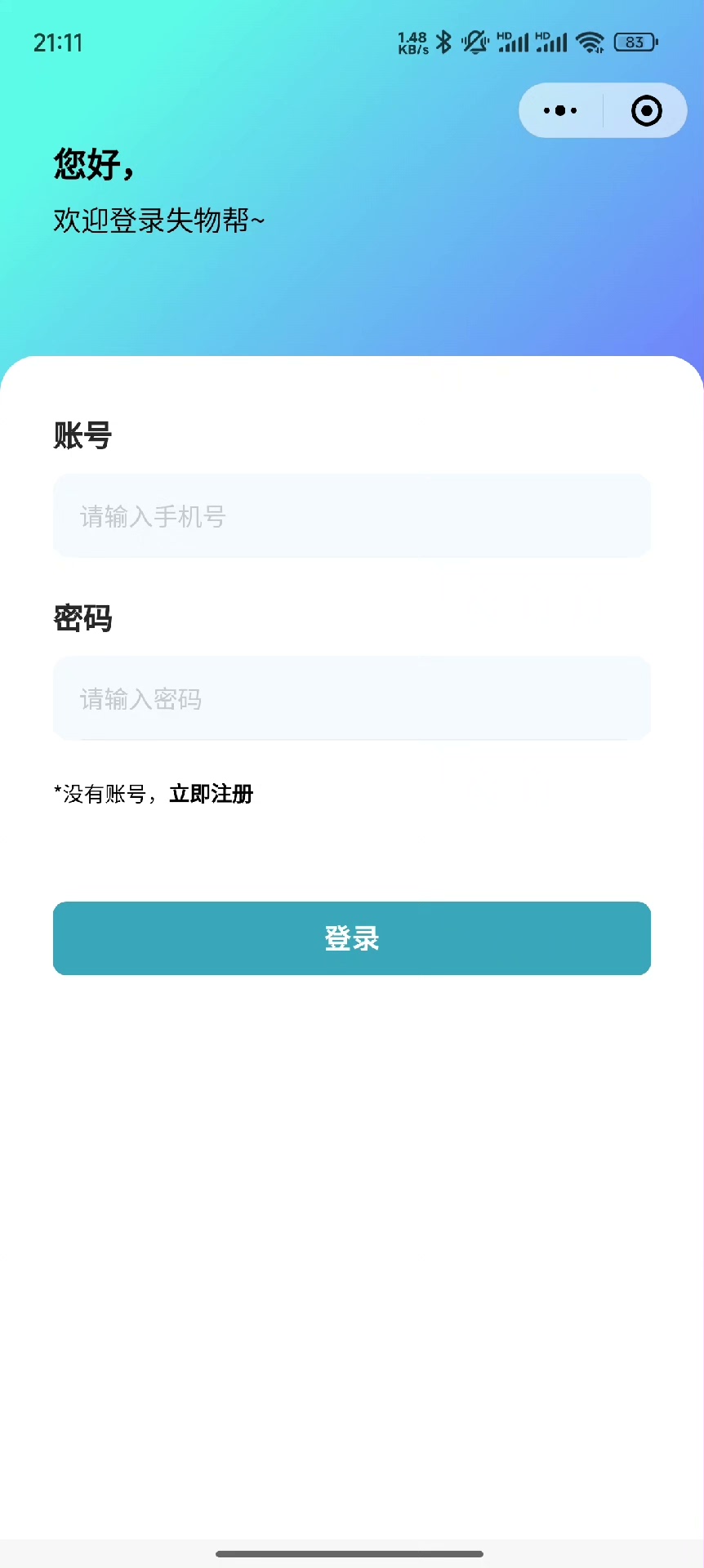Image resolution: width=704 pixels, height=1568 pixels.
Task: Tap the battery indicator showing 83
Action: click(x=635, y=42)
